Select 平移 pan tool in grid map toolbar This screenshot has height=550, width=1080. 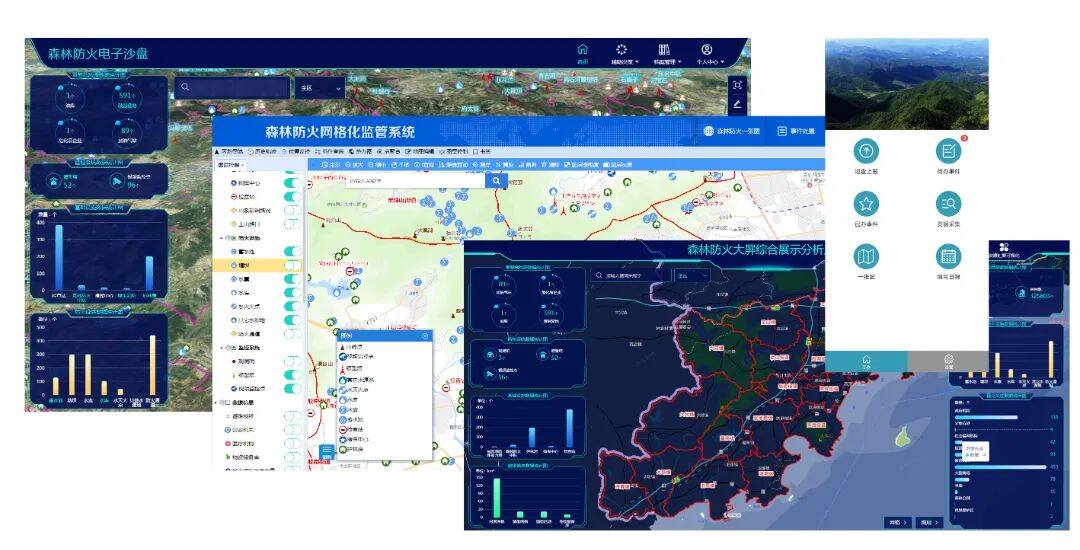tap(401, 165)
